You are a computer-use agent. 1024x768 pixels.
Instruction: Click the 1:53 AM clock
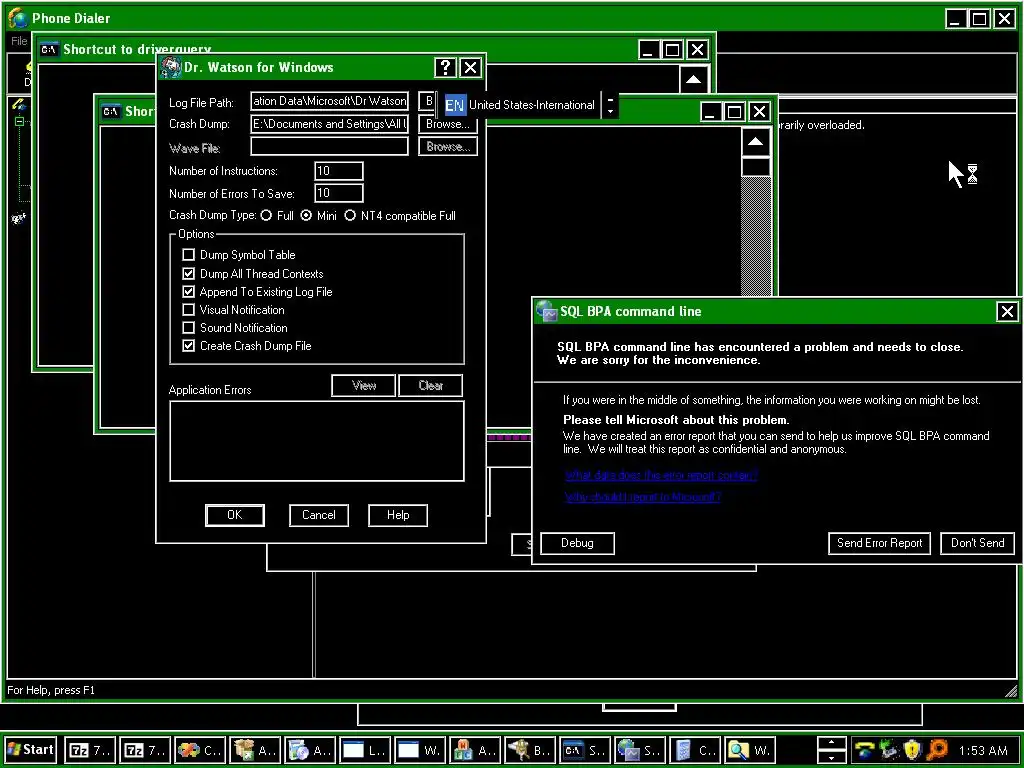click(983, 750)
